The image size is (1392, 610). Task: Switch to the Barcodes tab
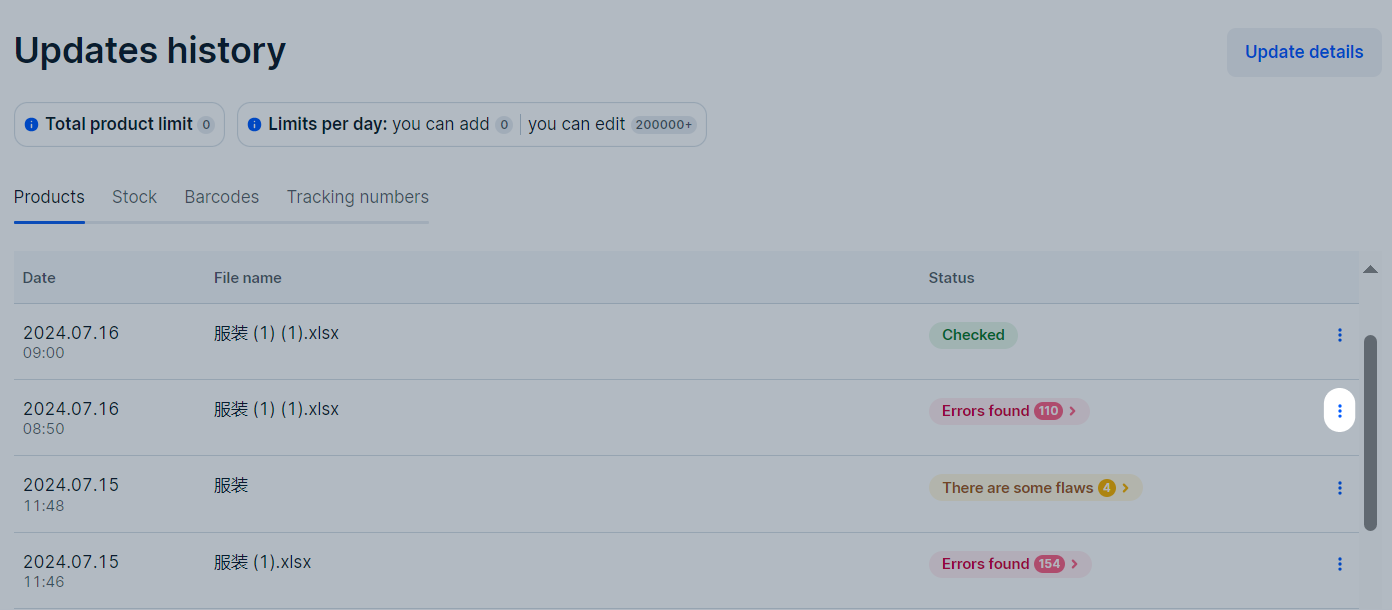pyautogui.click(x=222, y=197)
